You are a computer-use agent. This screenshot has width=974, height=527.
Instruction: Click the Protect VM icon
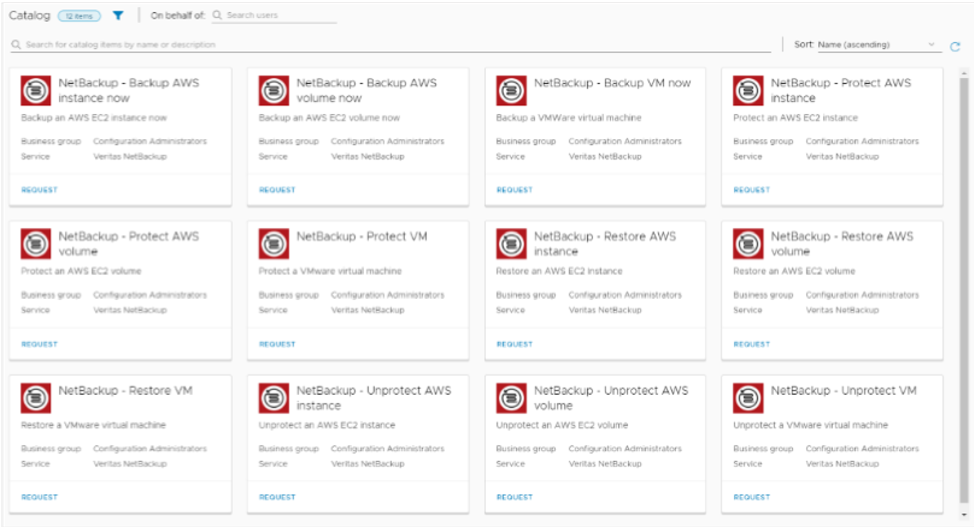point(274,244)
